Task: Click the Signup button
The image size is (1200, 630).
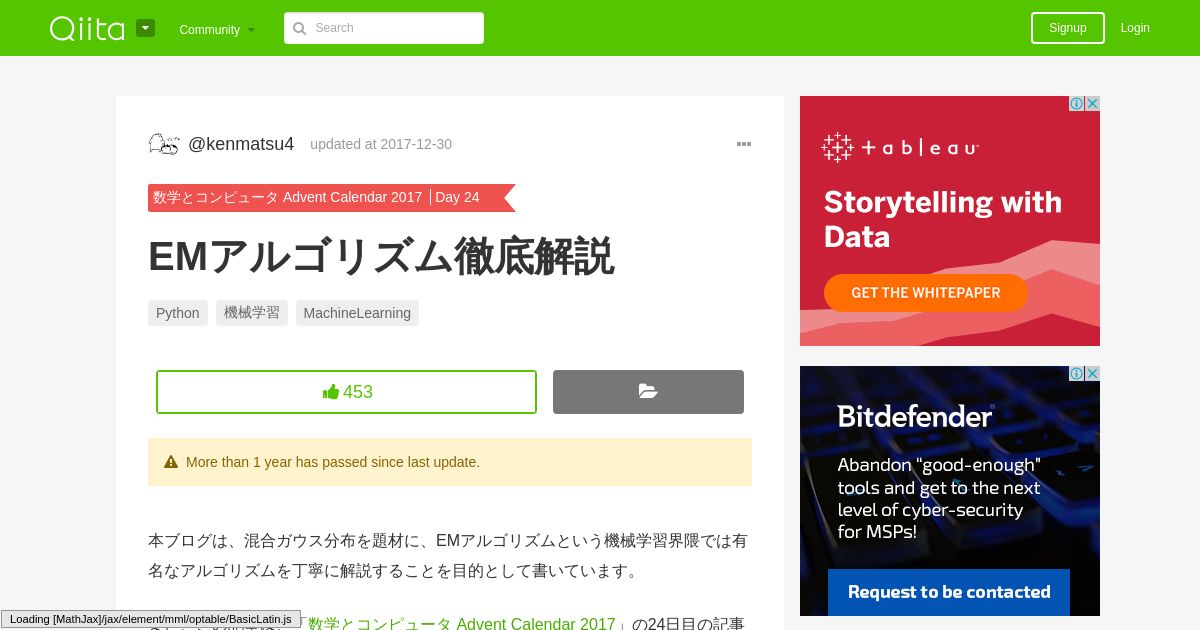Action: pyautogui.click(x=1068, y=28)
